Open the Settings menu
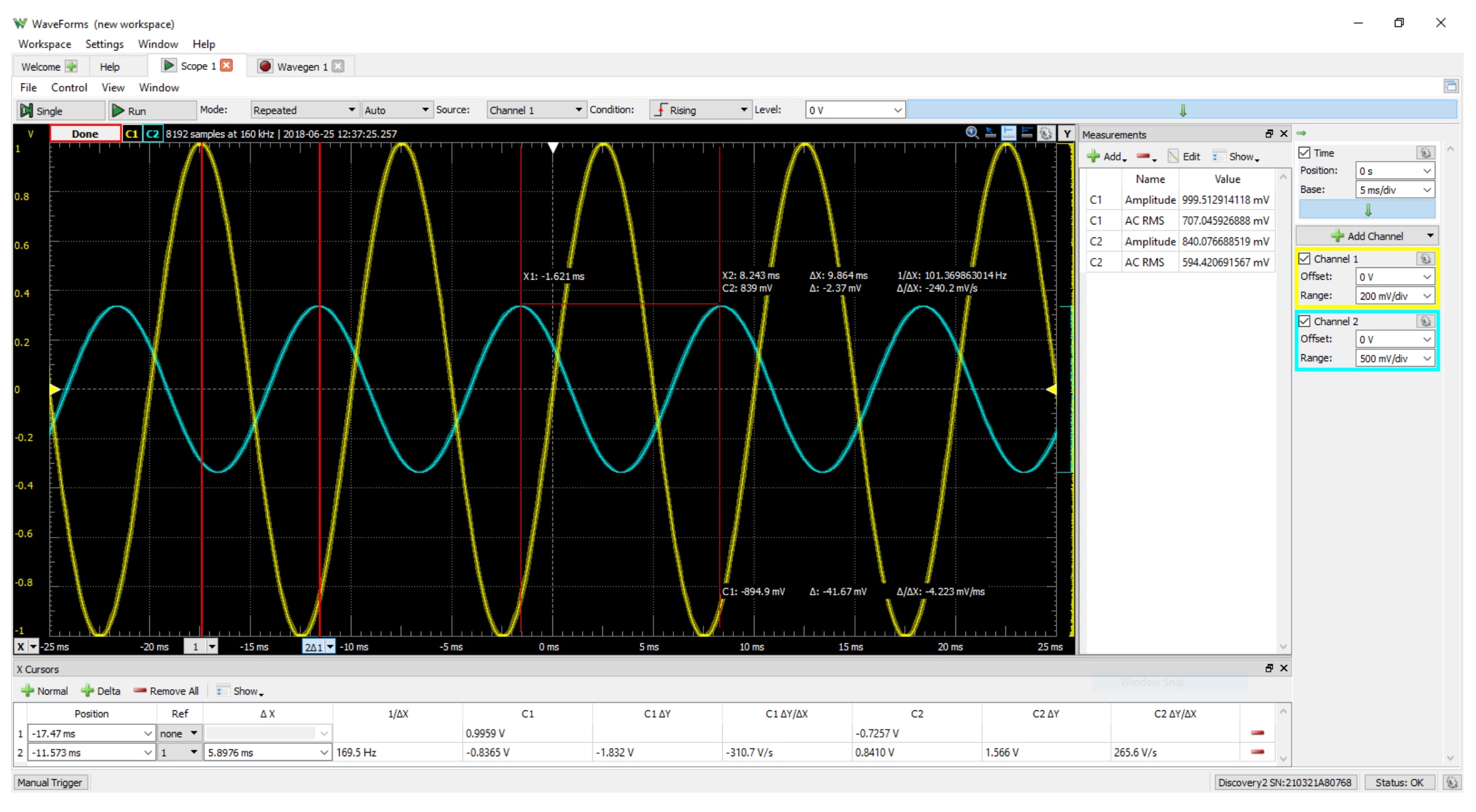The height and width of the screenshot is (812, 1476). [104, 44]
